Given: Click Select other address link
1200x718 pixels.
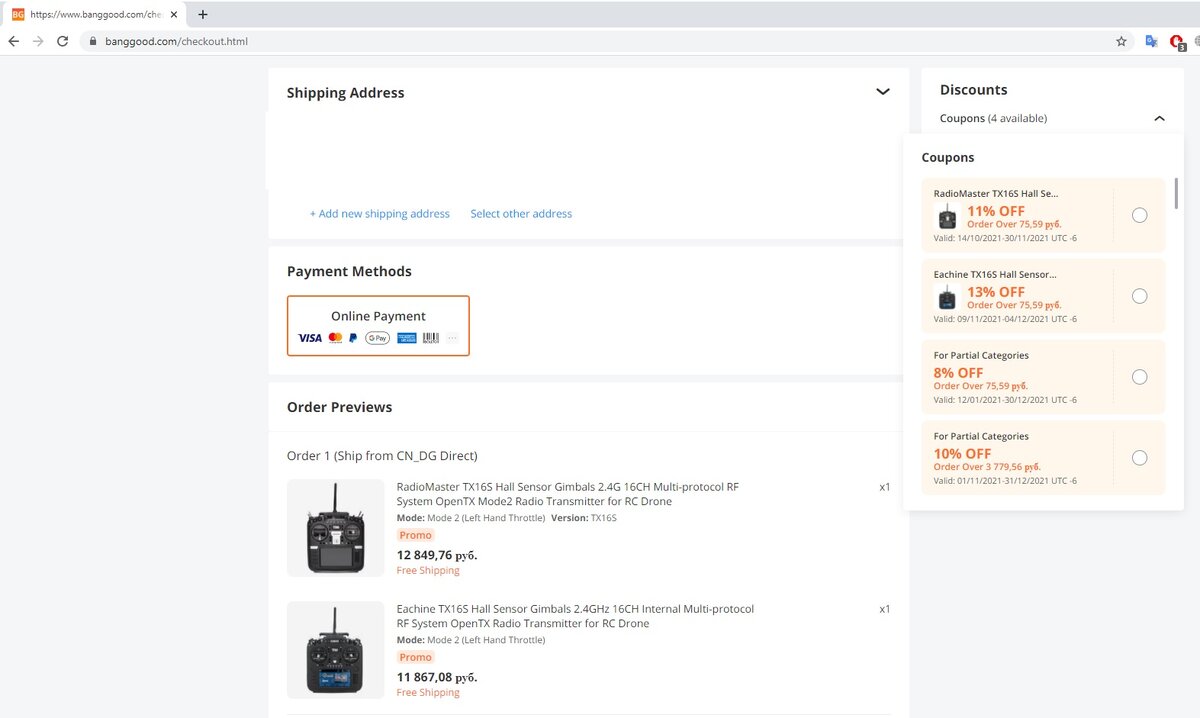Looking at the screenshot, I should pos(521,214).
